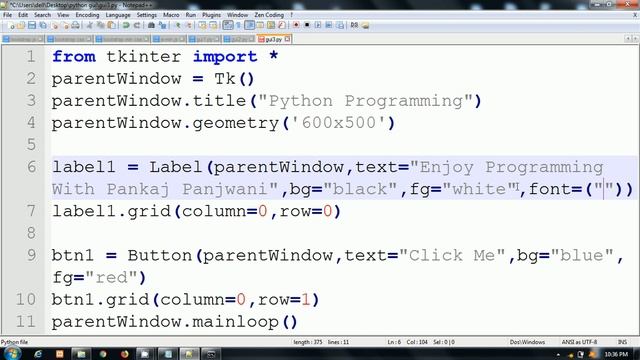Viewport: 640px width, 360px height.
Task: Undo the last edit via toolbar
Action: pos(126,25)
